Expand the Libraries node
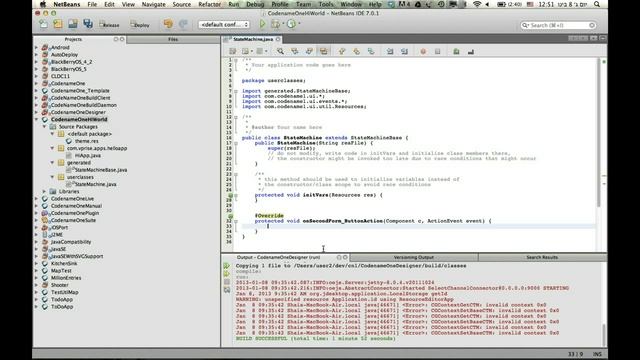This screenshot has height=360, width=640. (44, 191)
